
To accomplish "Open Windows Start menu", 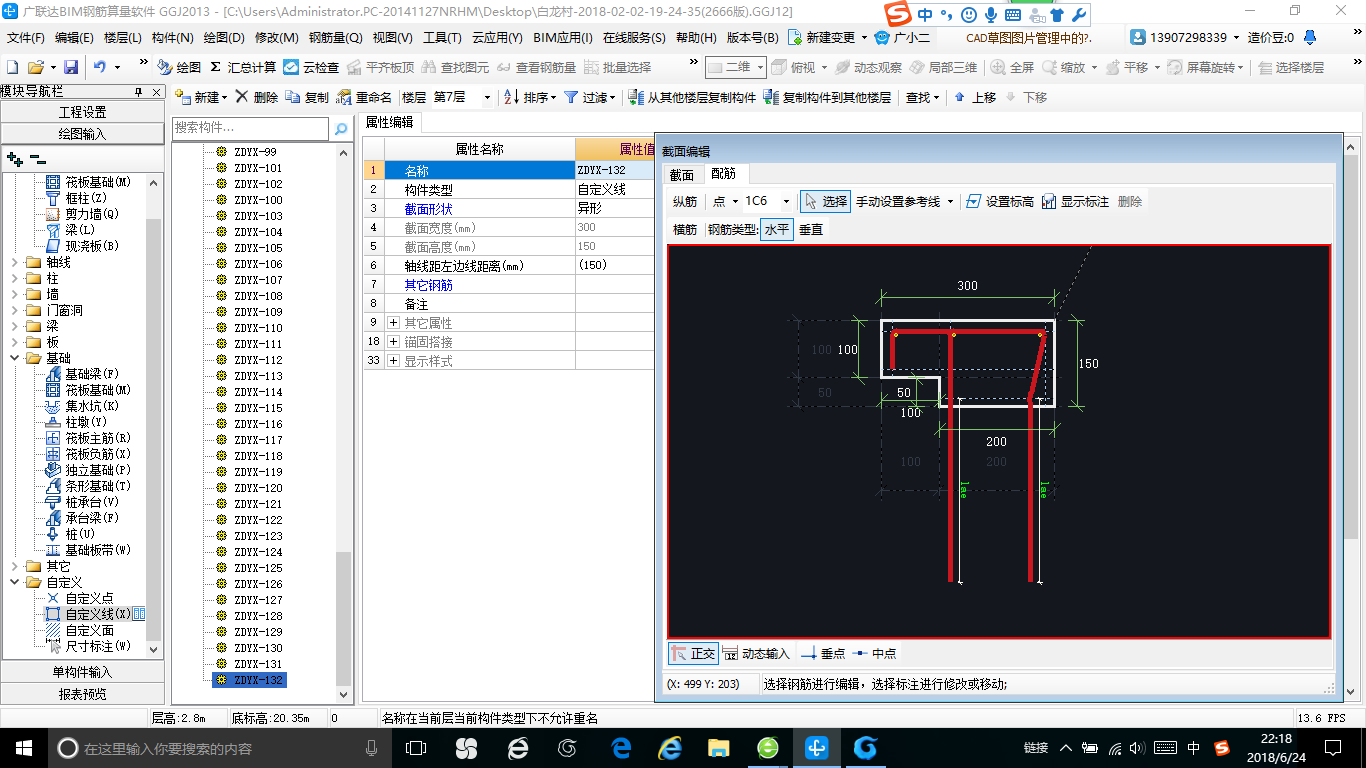I will click(x=22, y=747).
